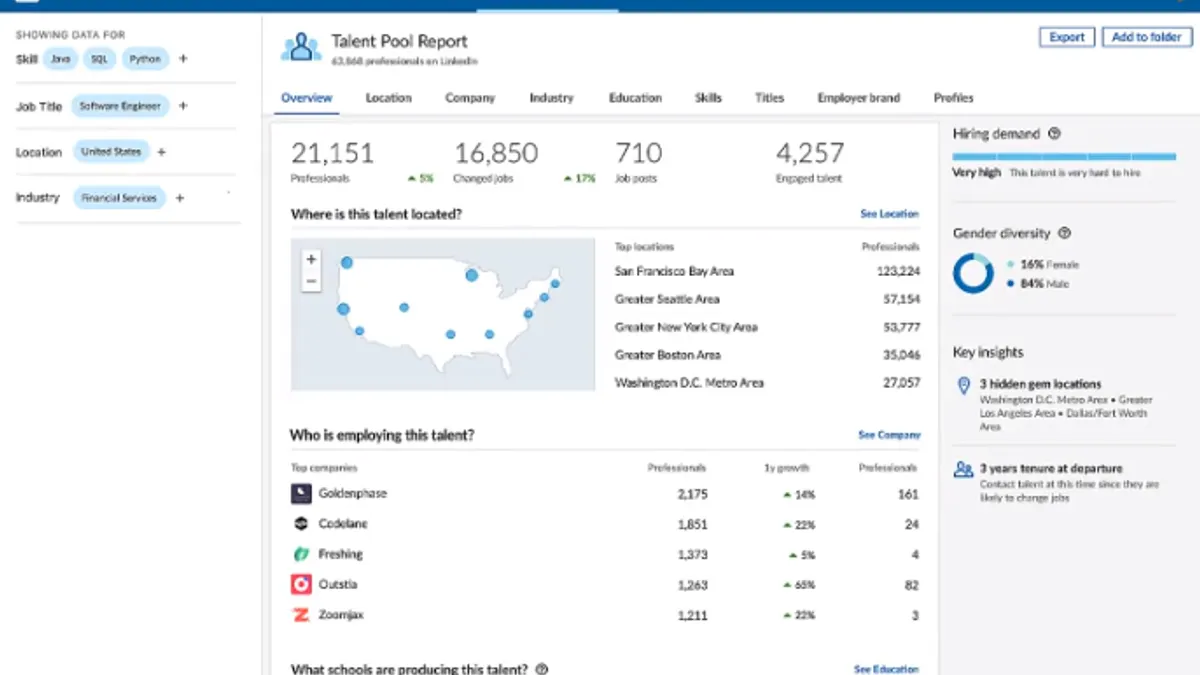Click Washington D.C. Metro Area row

pos(767,383)
